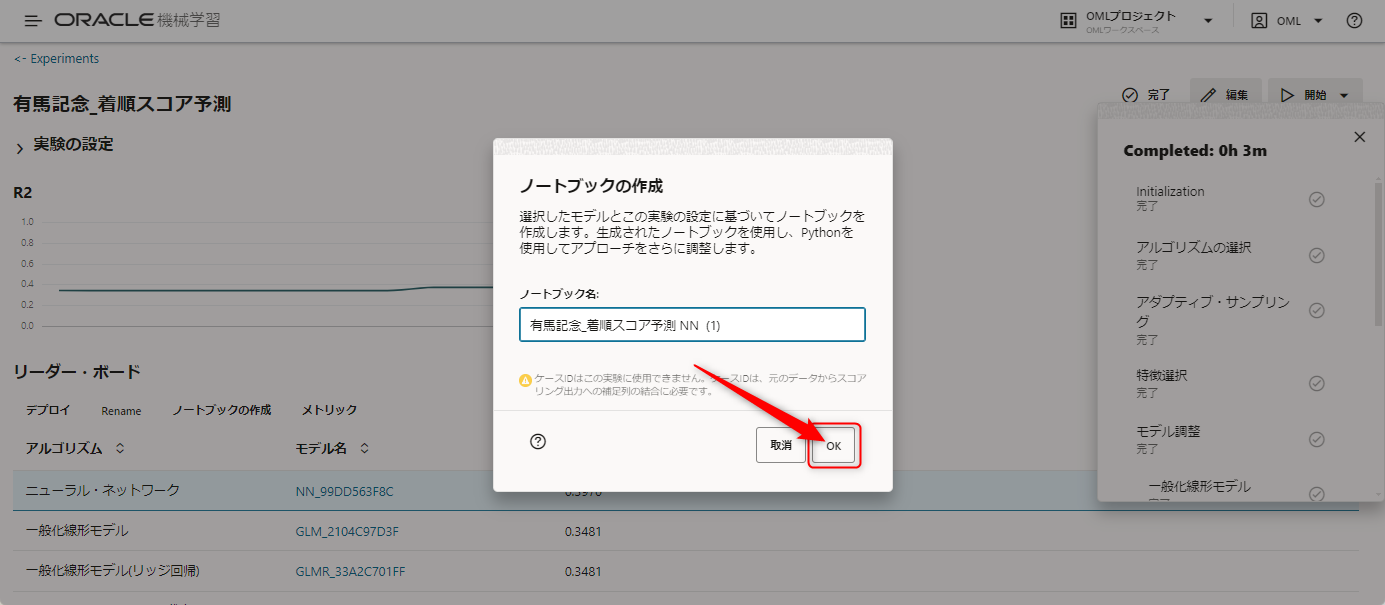Click the アダプティブ・サンプリング check icon
Image resolution: width=1385 pixels, height=605 pixels.
[x=1317, y=311]
